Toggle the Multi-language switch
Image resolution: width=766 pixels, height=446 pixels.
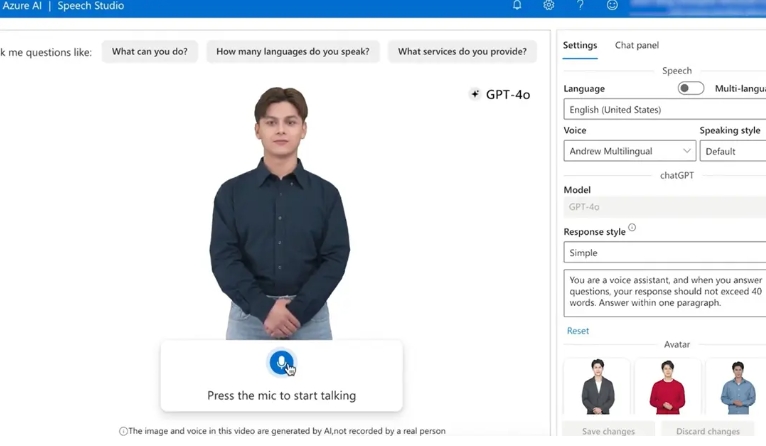click(x=690, y=88)
